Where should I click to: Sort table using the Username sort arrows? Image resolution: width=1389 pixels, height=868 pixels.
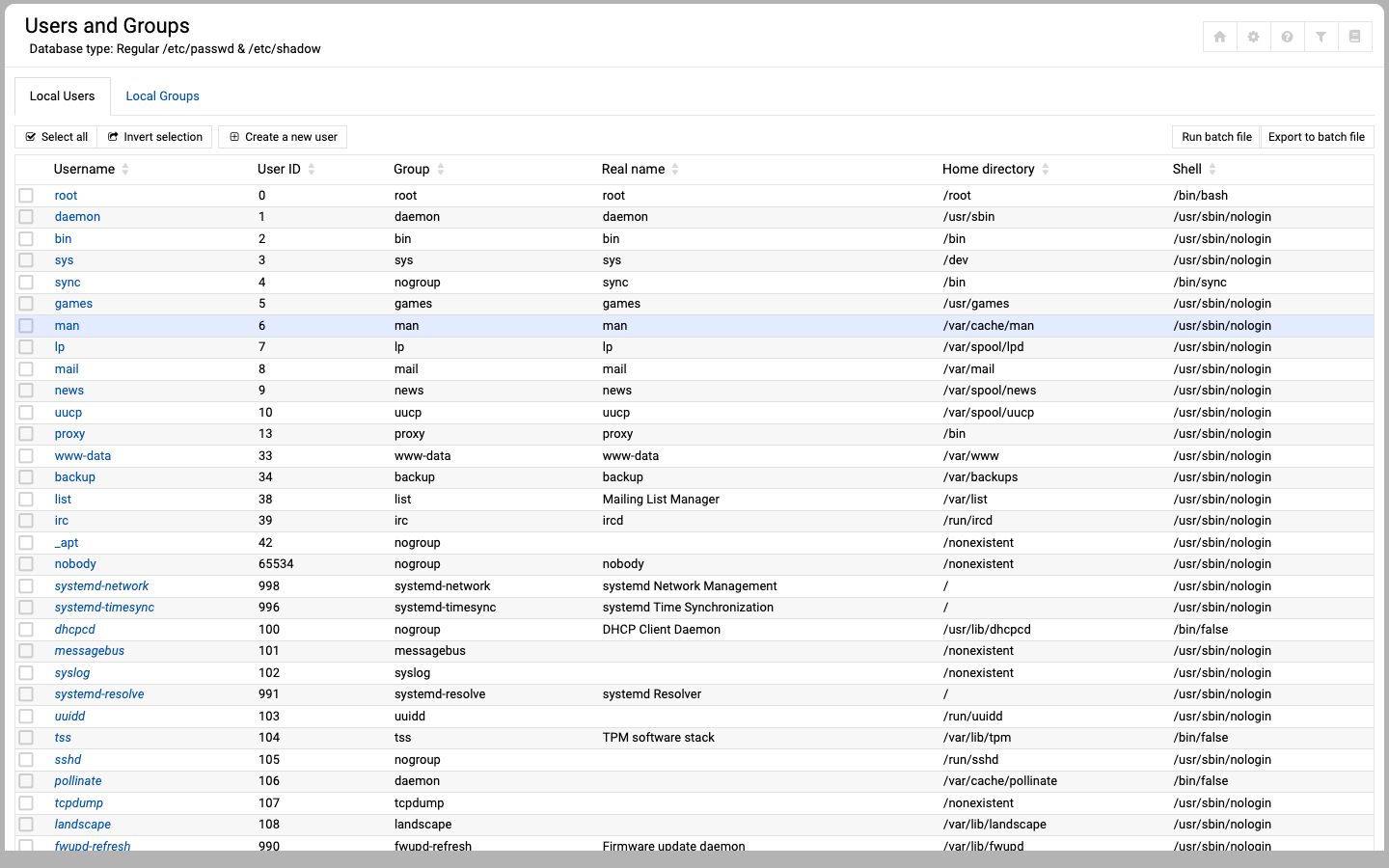coord(125,169)
